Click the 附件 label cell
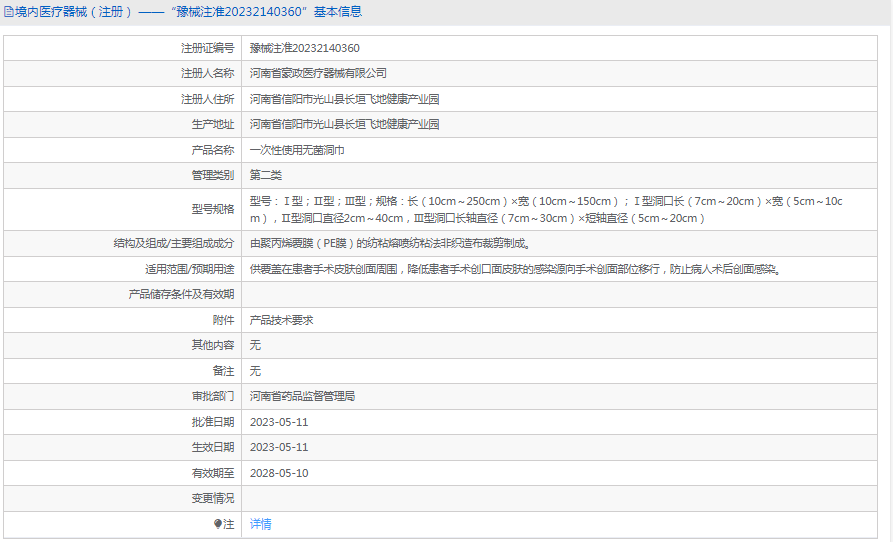 122,320
